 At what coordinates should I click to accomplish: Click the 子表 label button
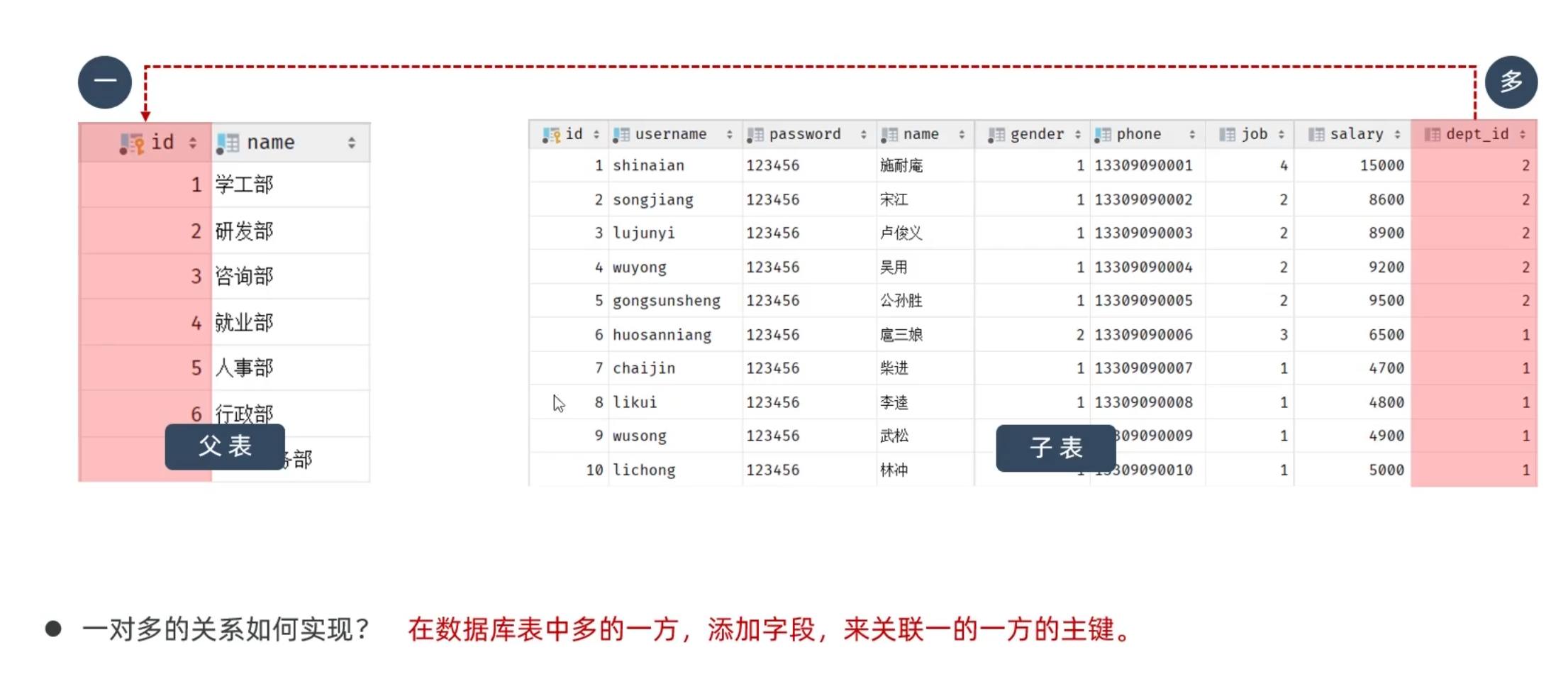coord(1055,448)
